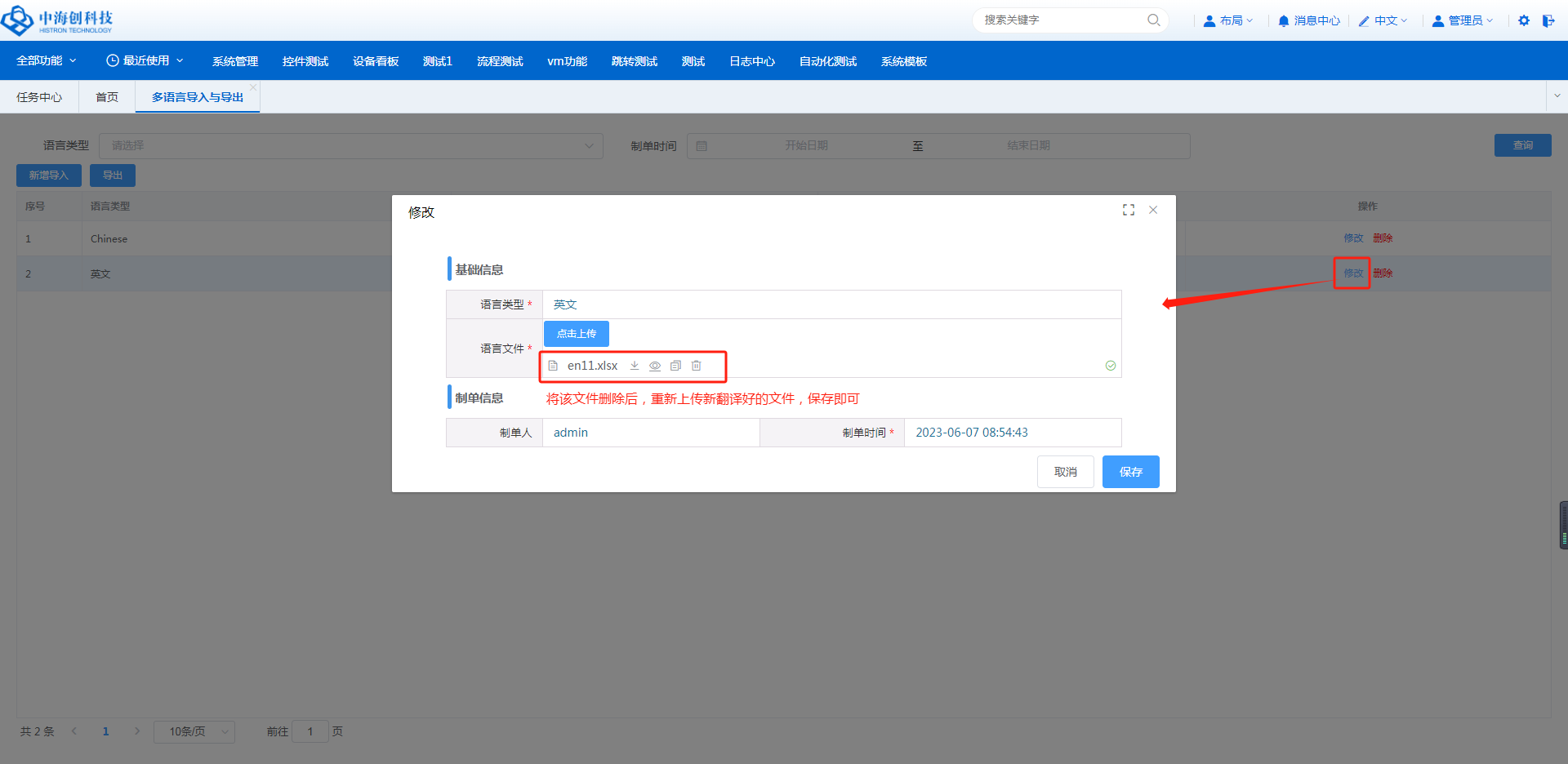Screen dimensions: 1568x764
Task: Close the 修改 dialog
Action: point(1153,210)
